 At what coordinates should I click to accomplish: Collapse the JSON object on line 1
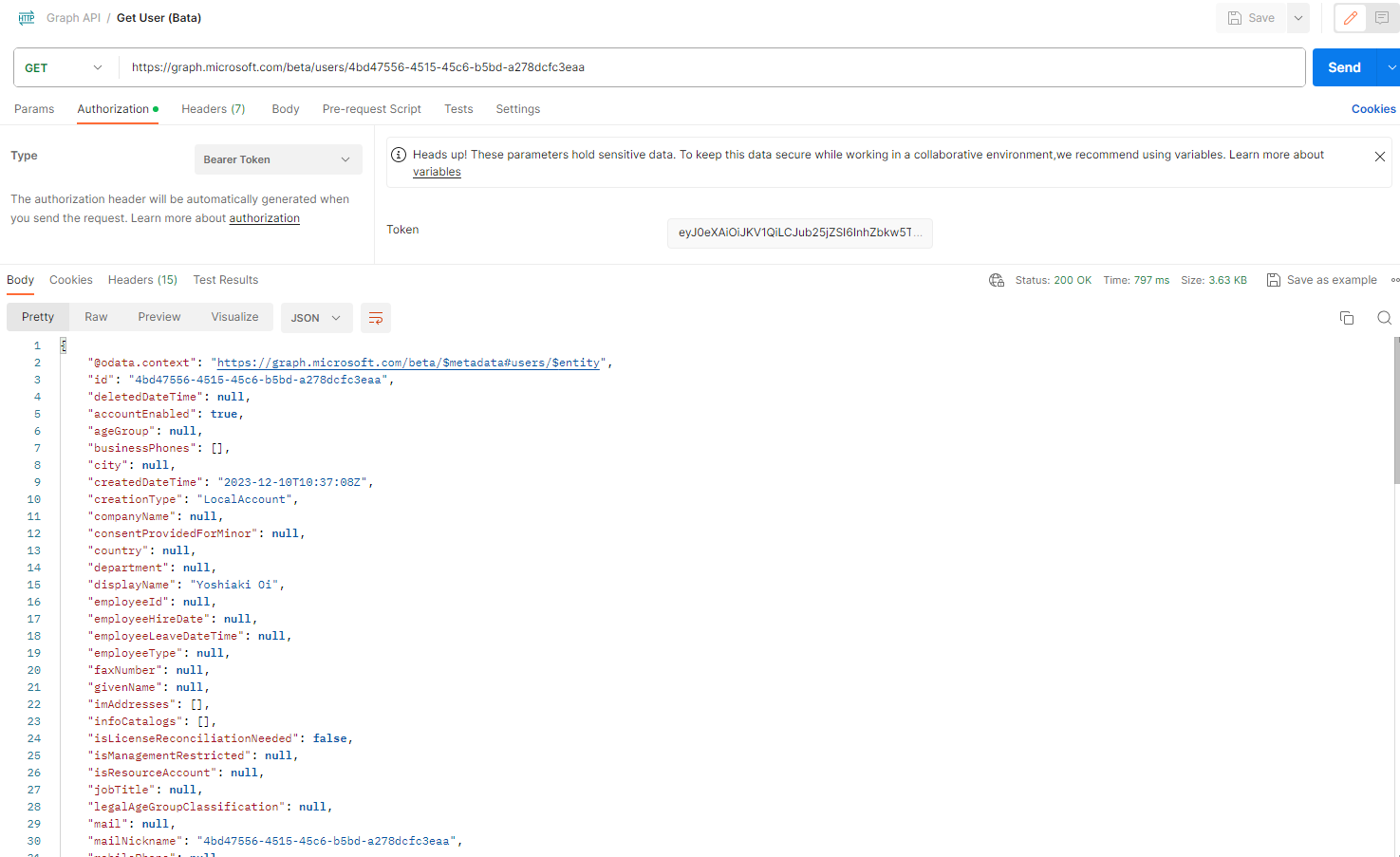pos(64,345)
